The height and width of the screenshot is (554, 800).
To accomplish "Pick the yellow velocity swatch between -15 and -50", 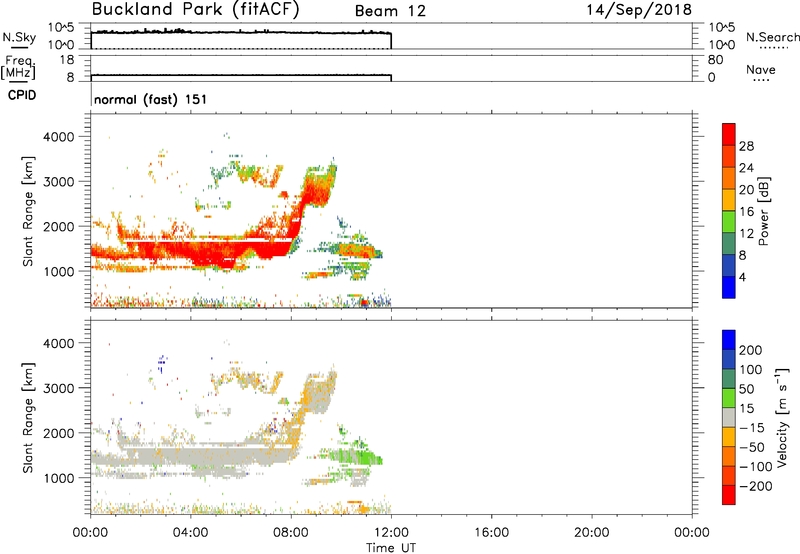I will pos(729,437).
